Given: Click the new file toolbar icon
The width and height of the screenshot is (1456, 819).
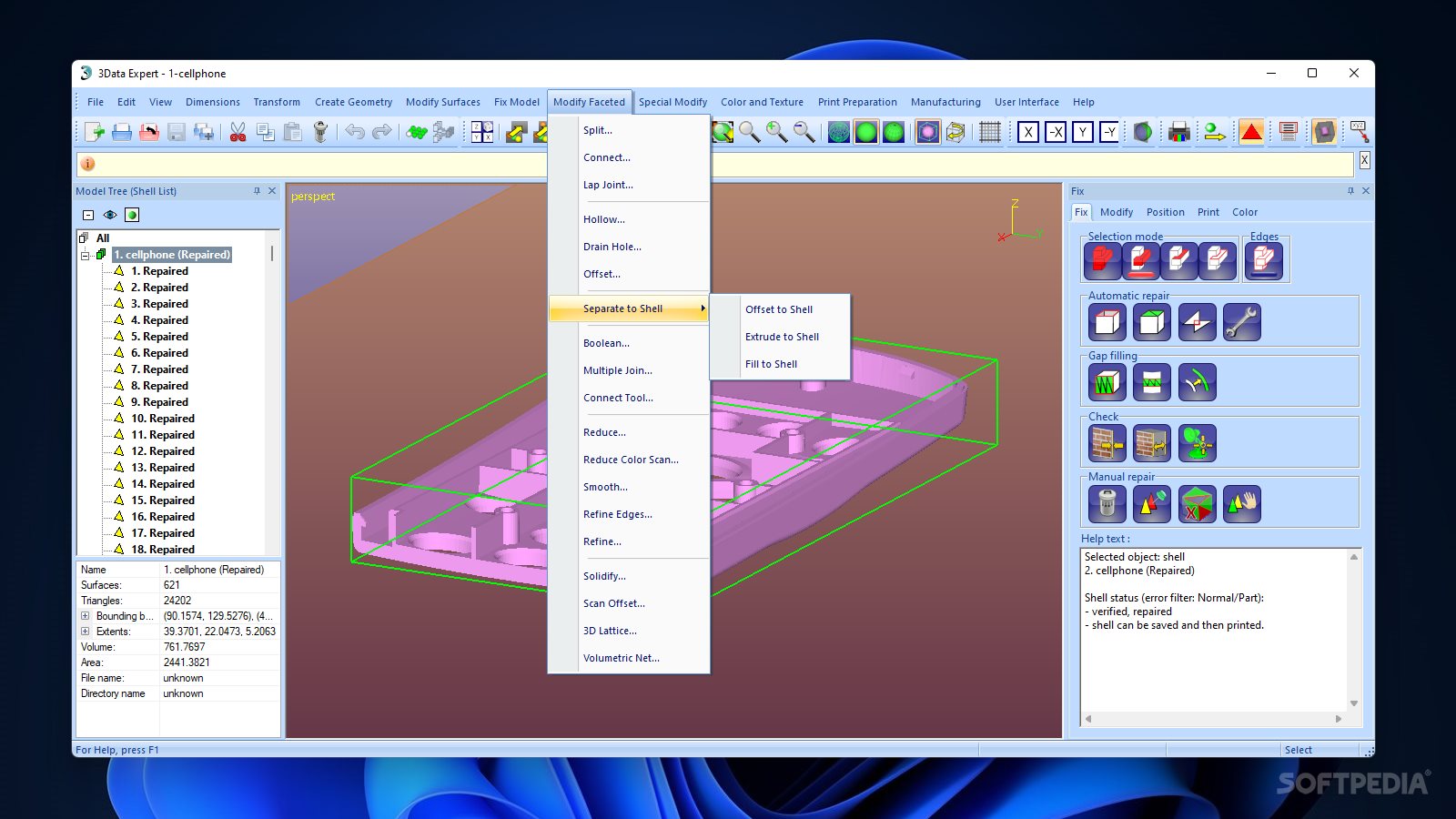Looking at the screenshot, I should pos(94,132).
